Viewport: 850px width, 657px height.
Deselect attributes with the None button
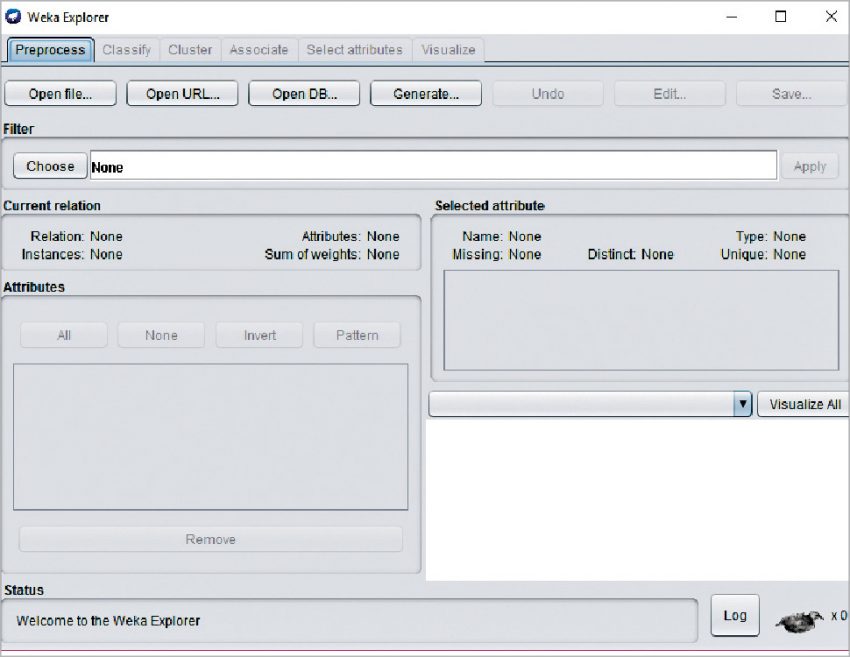pos(161,335)
